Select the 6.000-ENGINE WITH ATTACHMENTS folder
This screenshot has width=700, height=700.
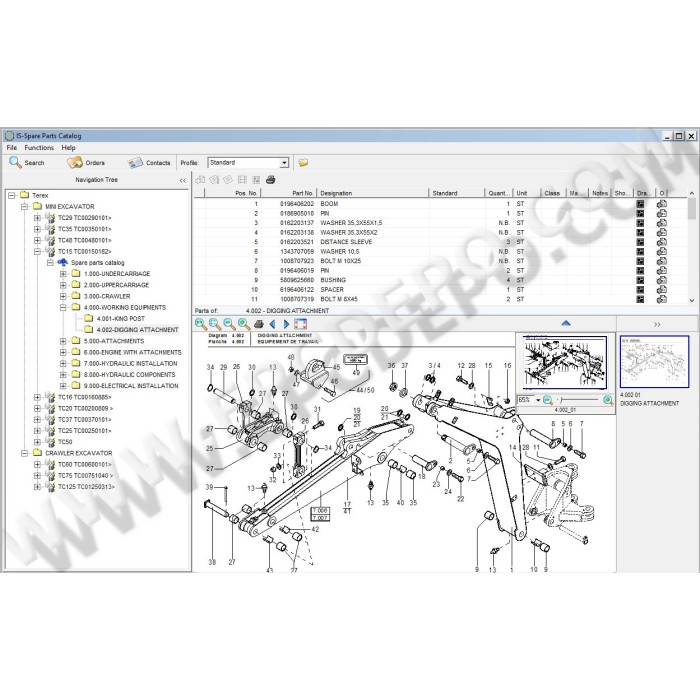(133, 352)
